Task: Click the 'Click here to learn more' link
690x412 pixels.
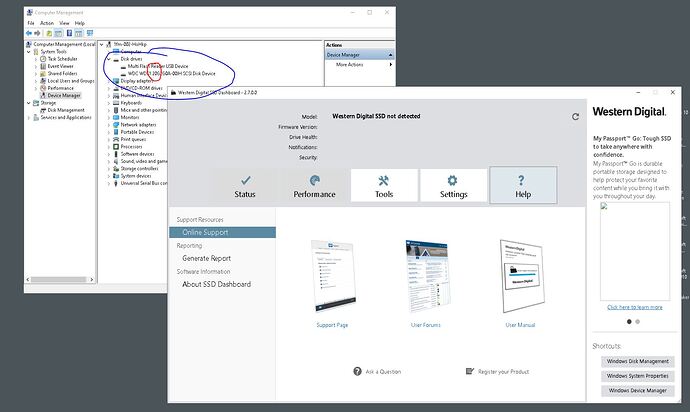Action: pos(635,307)
